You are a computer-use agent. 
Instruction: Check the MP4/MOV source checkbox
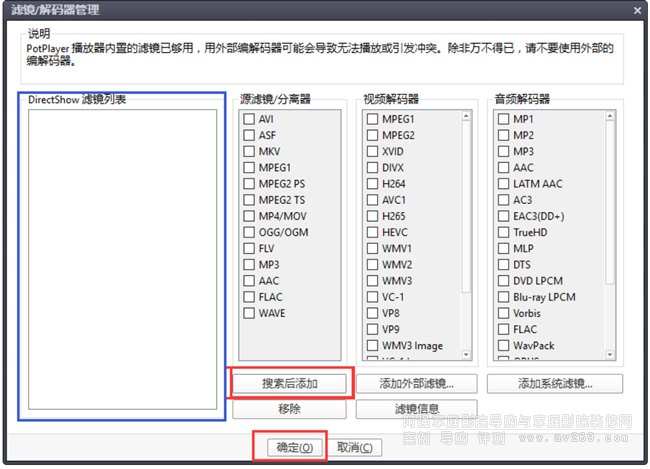click(x=249, y=216)
